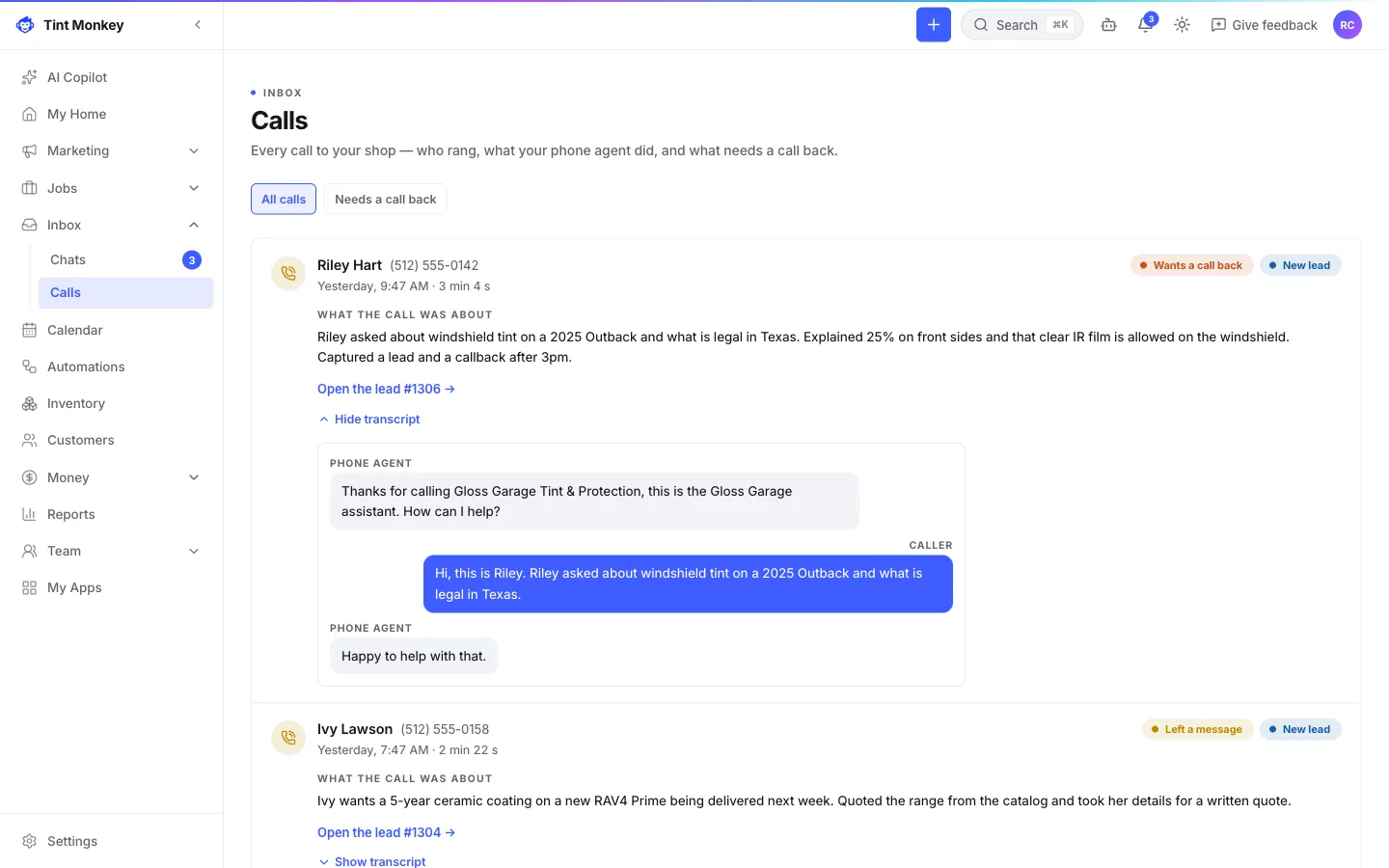Open Chats in the Inbox submenu
This screenshot has width=1389, height=868.
pos(125,259)
